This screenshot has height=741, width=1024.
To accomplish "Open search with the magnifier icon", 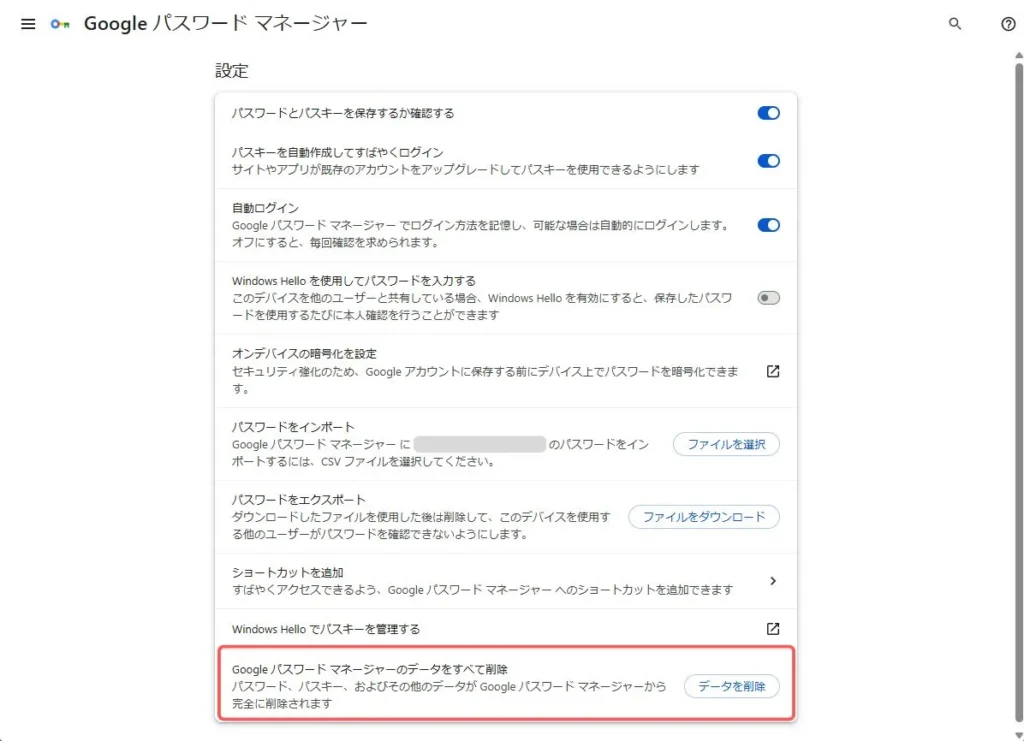I will point(954,24).
